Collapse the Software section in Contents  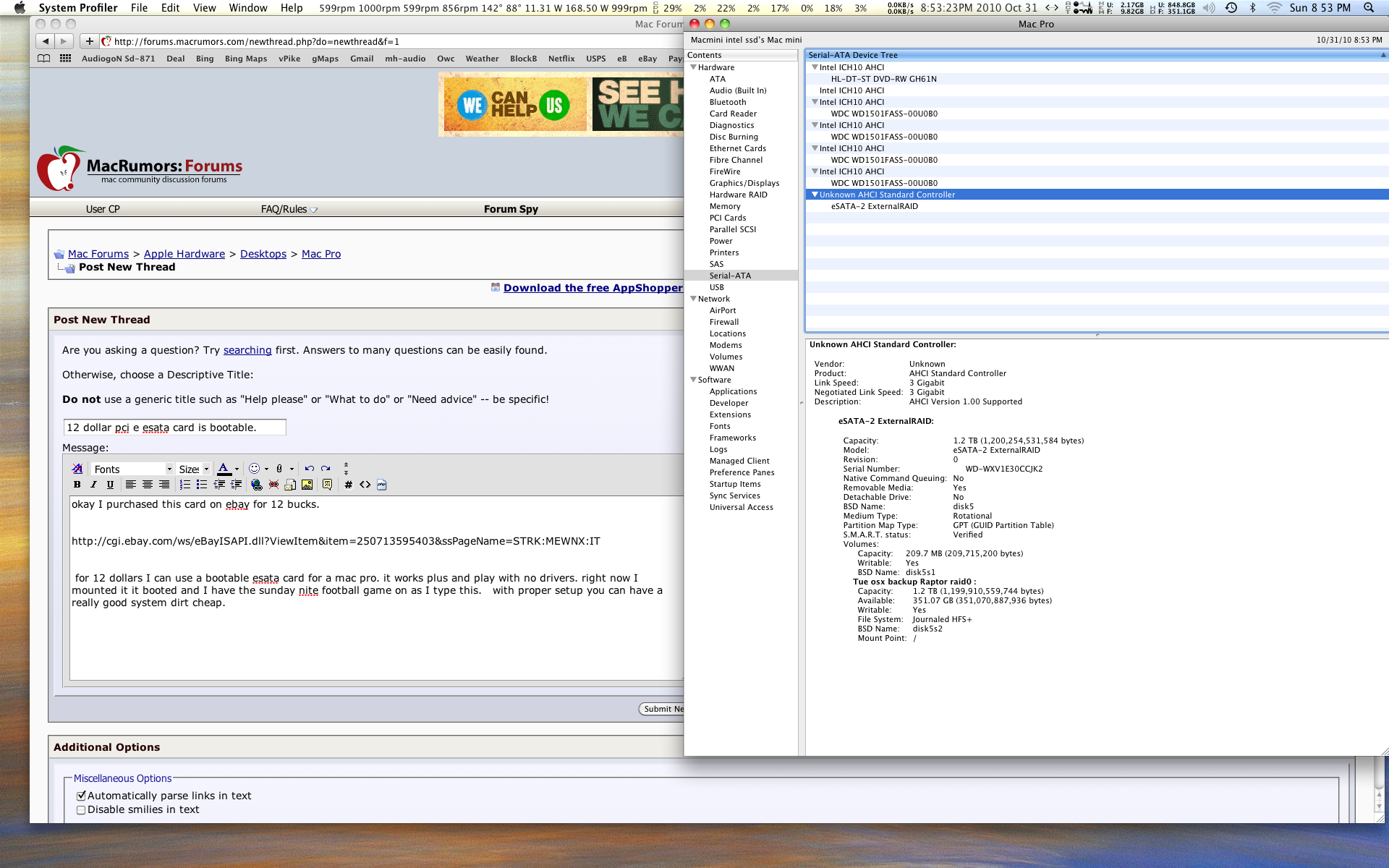coord(694,380)
